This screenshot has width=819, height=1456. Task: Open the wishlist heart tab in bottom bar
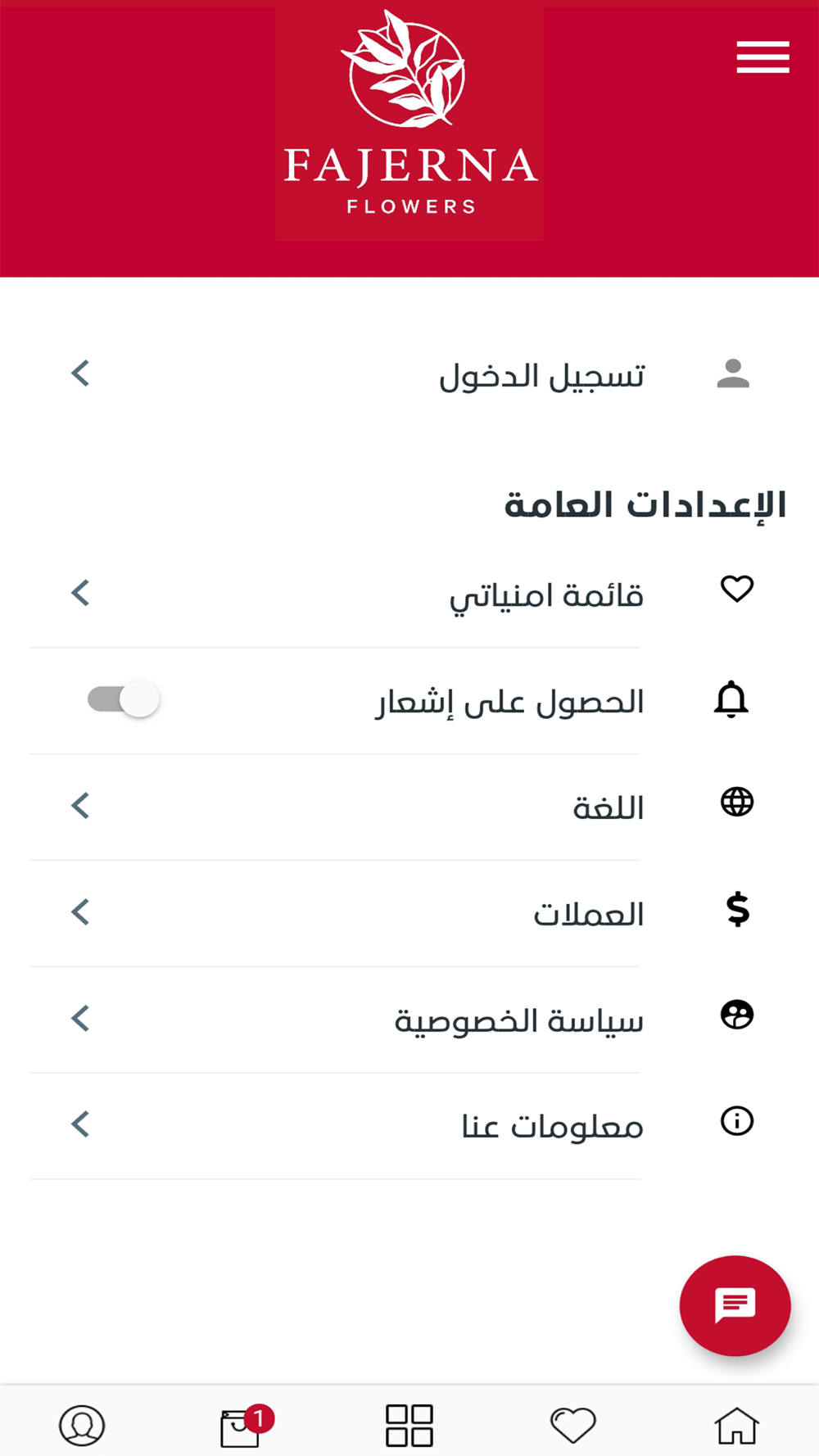click(x=573, y=1426)
